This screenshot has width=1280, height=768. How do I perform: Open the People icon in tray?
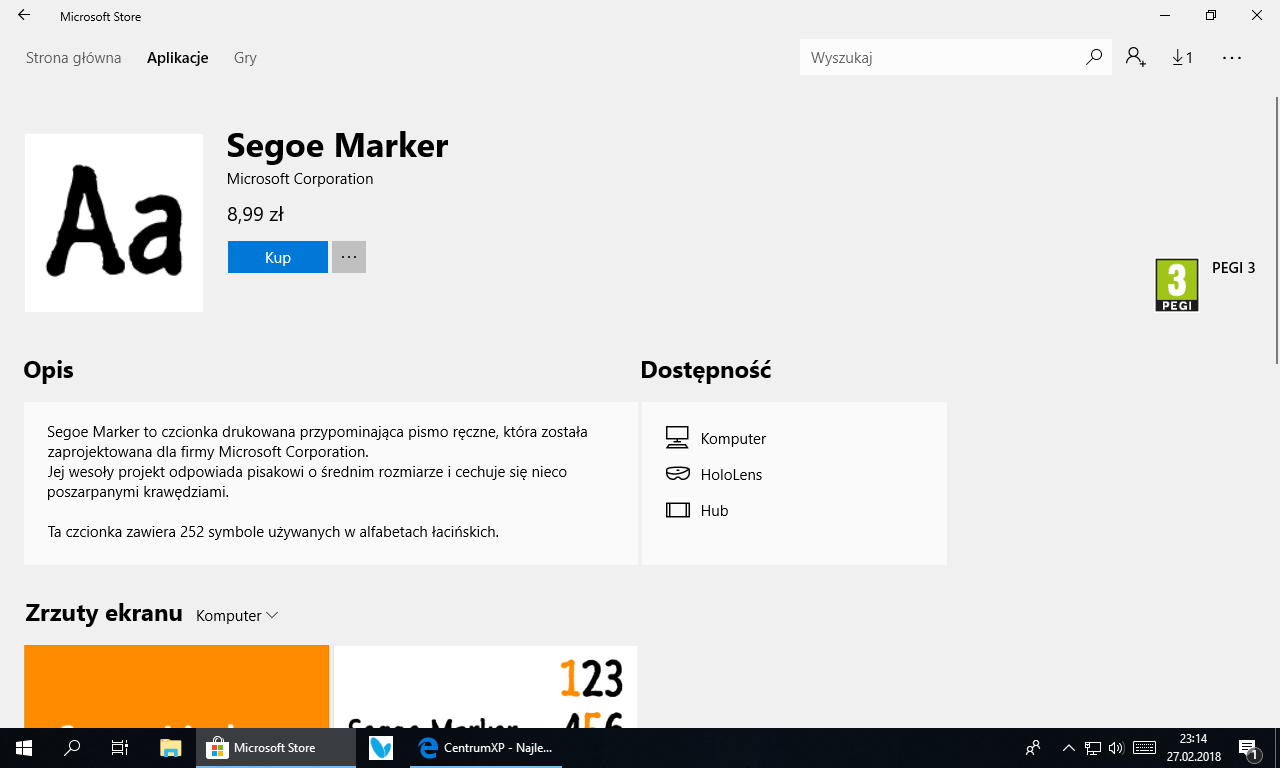[x=1033, y=748]
